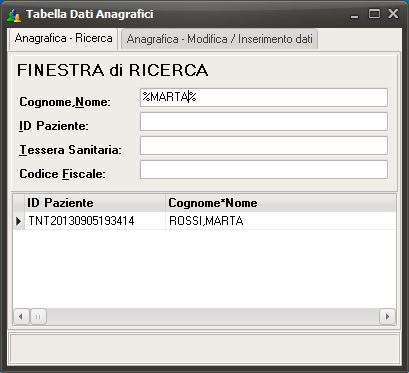Minimize the Tabella Dati Anagrafici window

[355, 15]
